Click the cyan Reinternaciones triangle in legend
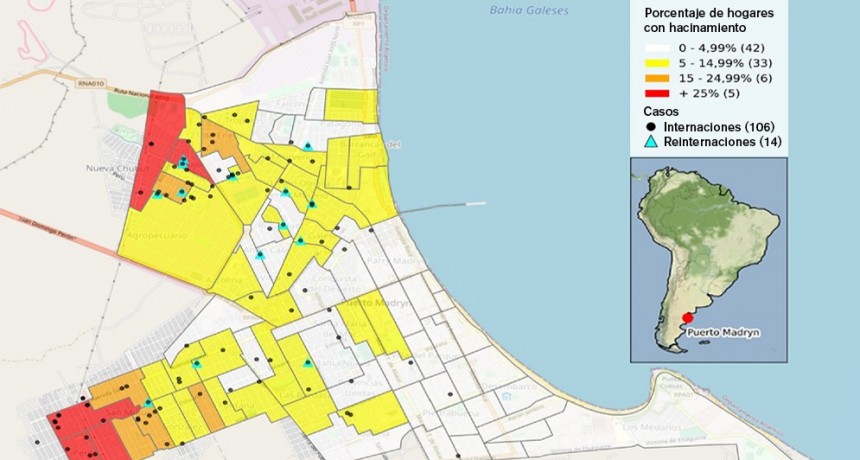Image resolution: width=860 pixels, height=460 pixels. point(651,141)
